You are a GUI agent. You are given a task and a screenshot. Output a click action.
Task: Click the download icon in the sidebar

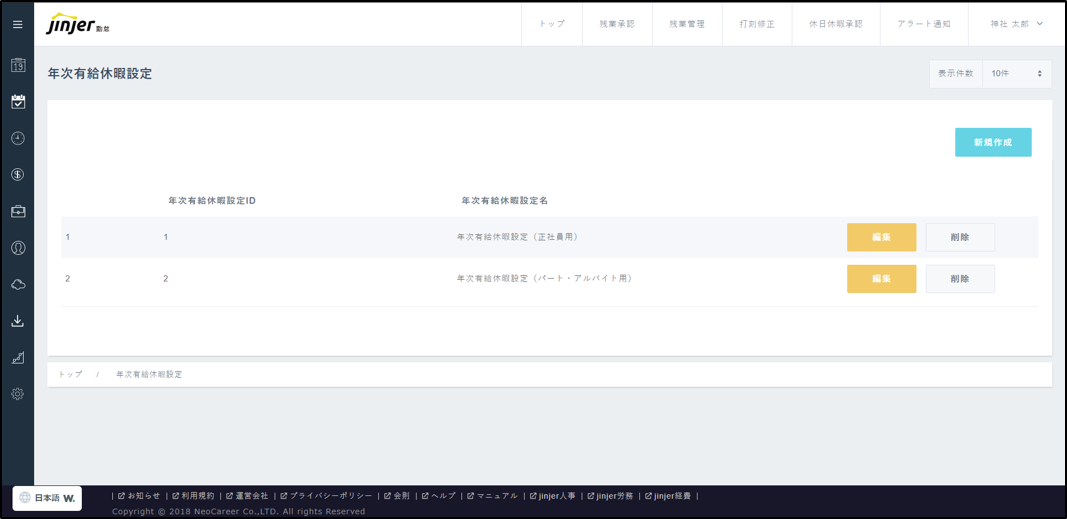(x=18, y=321)
